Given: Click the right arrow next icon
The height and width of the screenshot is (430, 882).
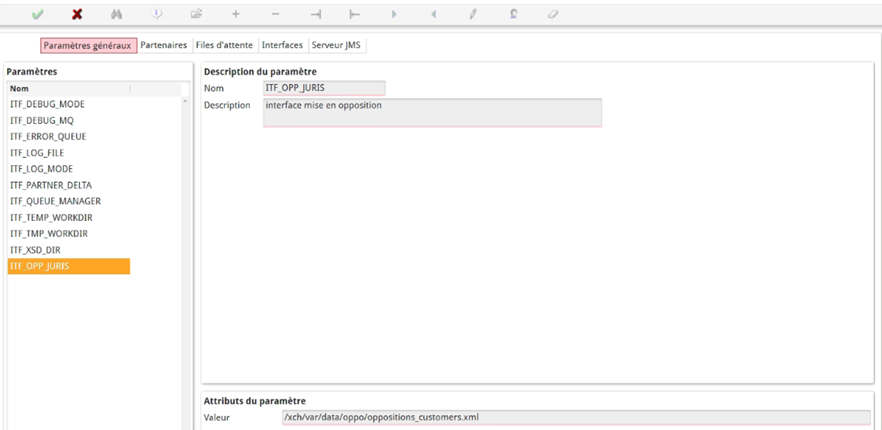Looking at the screenshot, I should [x=394, y=14].
